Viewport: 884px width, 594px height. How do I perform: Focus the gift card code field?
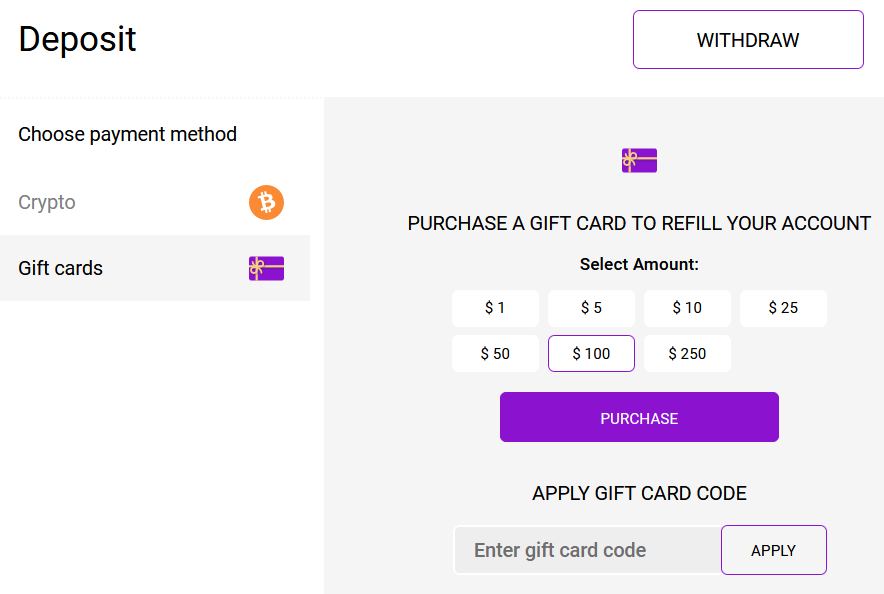[587, 550]
